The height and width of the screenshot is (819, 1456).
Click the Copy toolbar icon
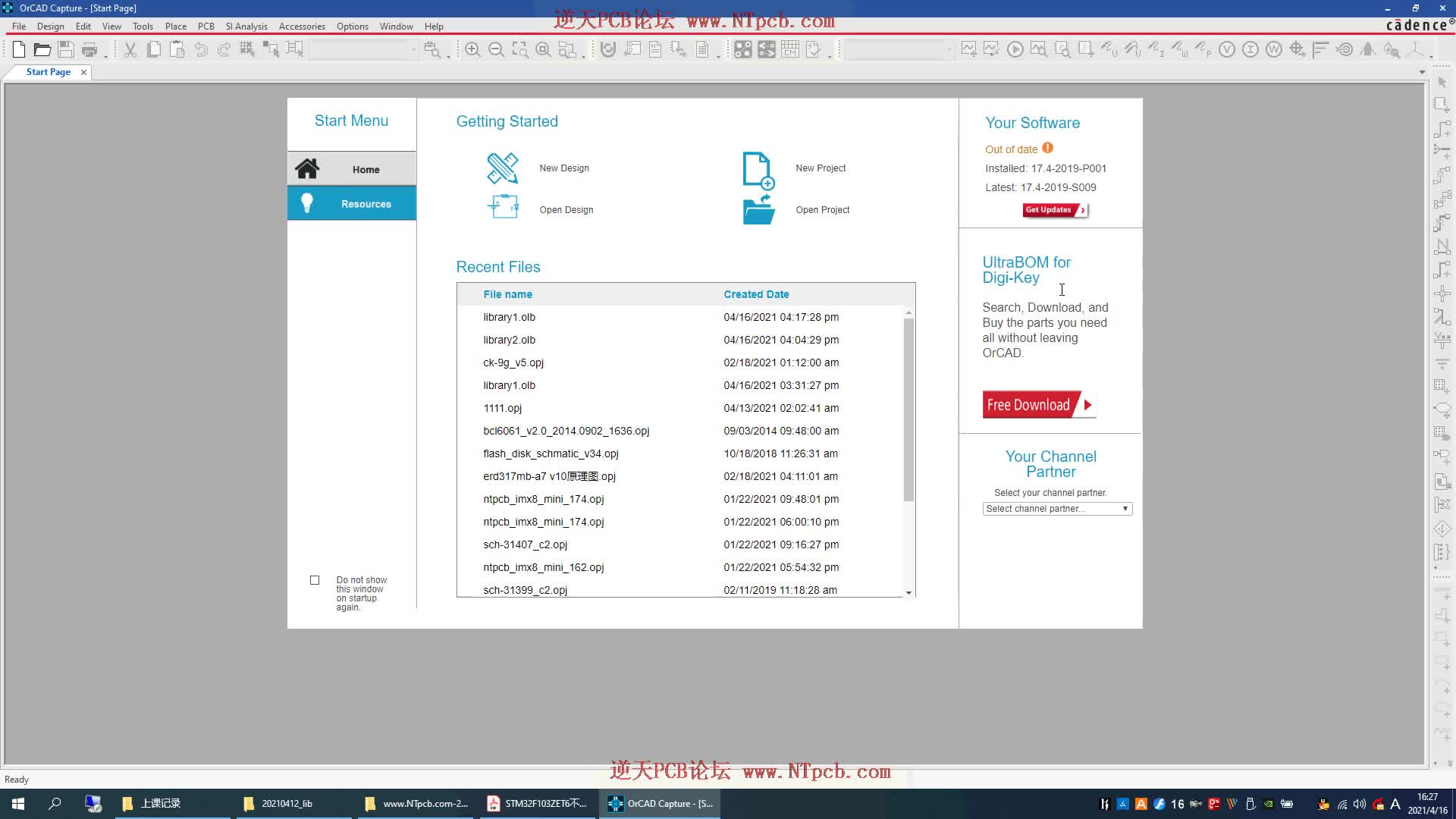pyautogui.click(x=154, y=50)
